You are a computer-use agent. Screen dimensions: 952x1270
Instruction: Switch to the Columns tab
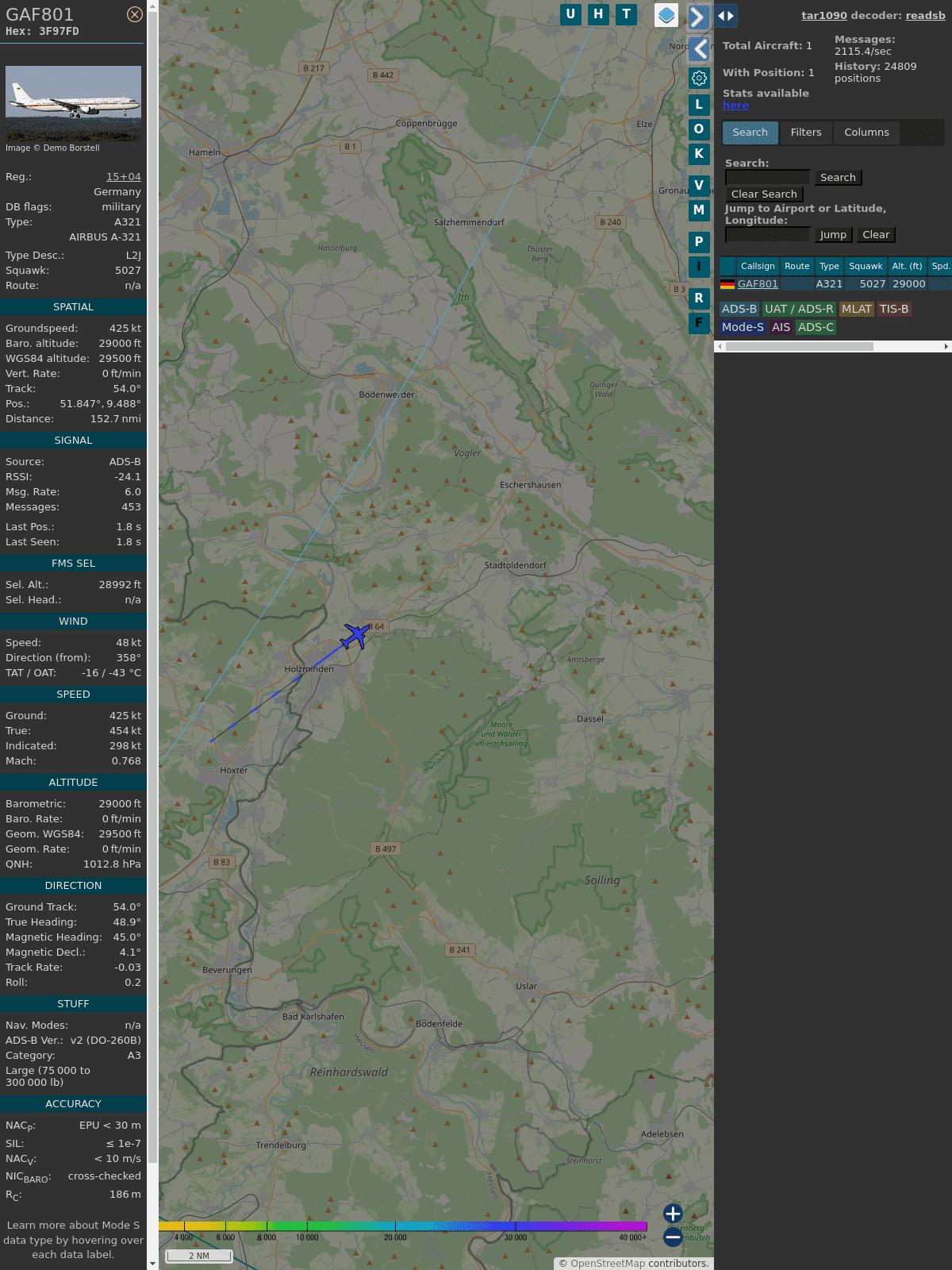coord(866,133)
